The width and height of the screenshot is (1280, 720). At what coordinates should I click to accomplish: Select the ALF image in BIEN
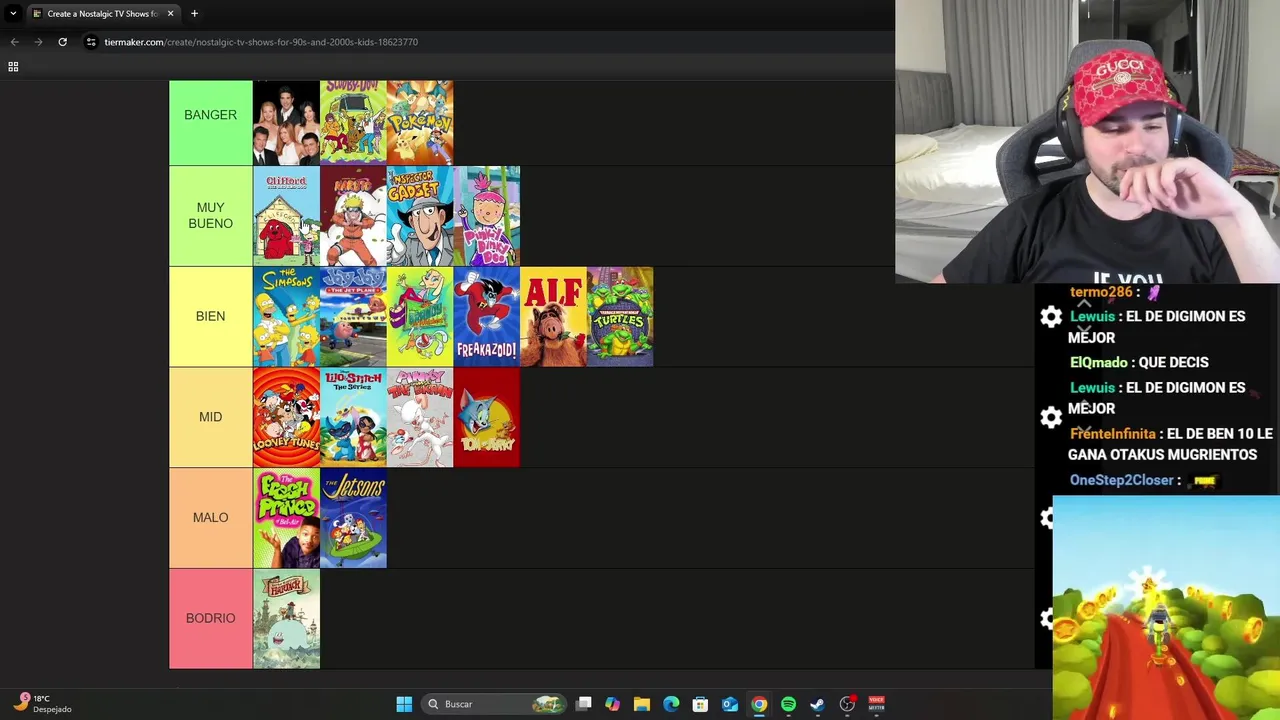553,316
